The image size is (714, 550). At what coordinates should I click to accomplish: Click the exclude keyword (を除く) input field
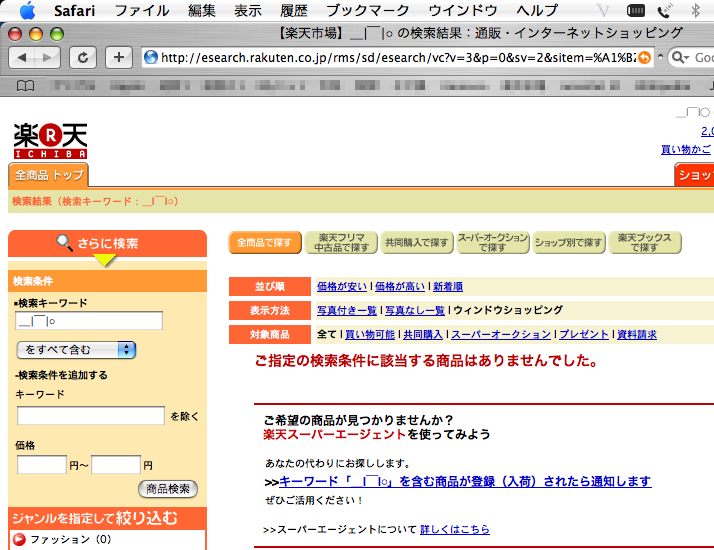coord(91,416)
